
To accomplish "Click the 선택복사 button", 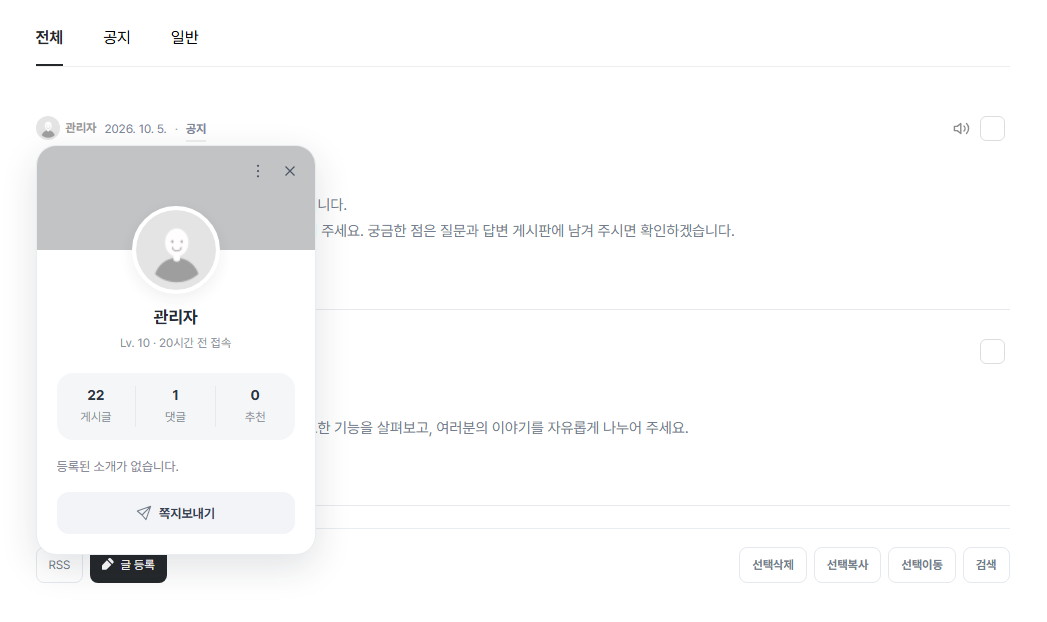I will [x=847, y=565].
